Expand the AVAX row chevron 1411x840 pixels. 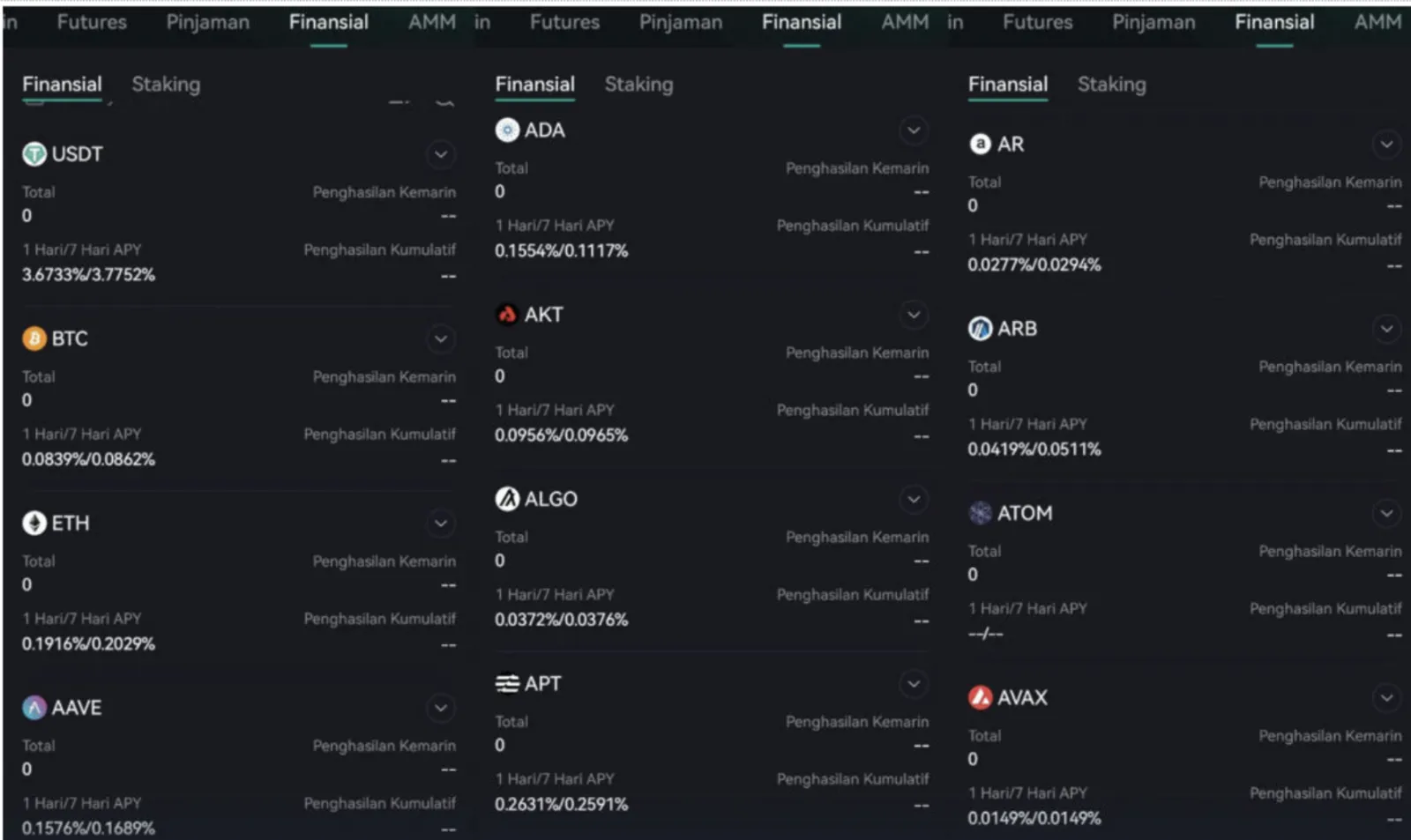click(x=1387, y=698)
